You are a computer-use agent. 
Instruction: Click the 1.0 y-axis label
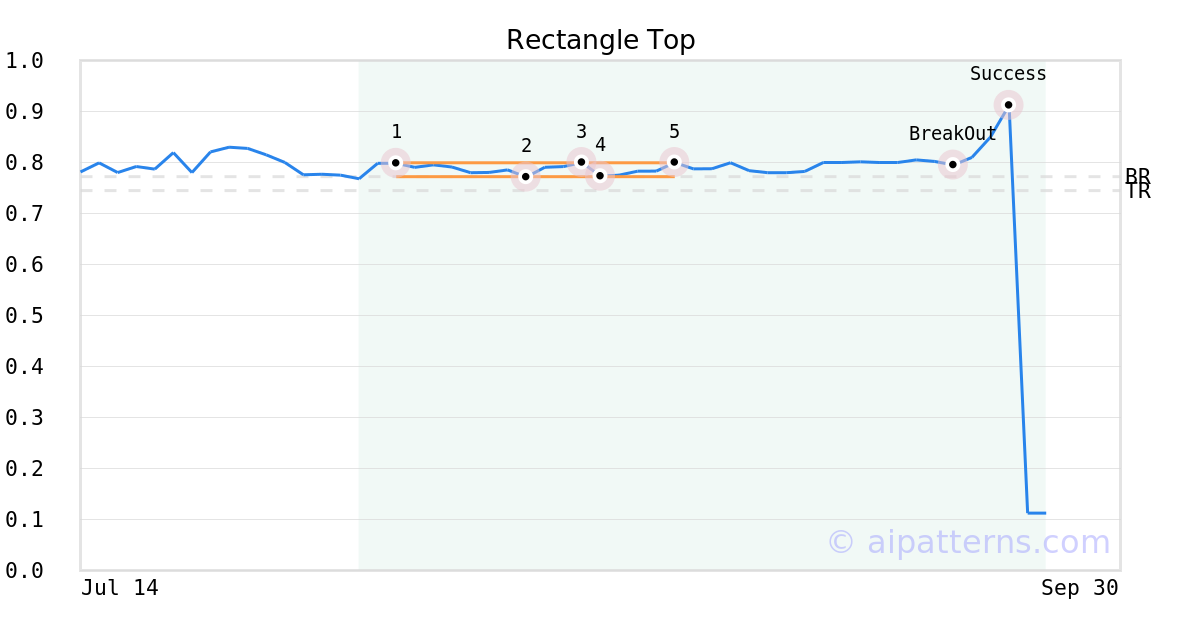pos(25,61)
